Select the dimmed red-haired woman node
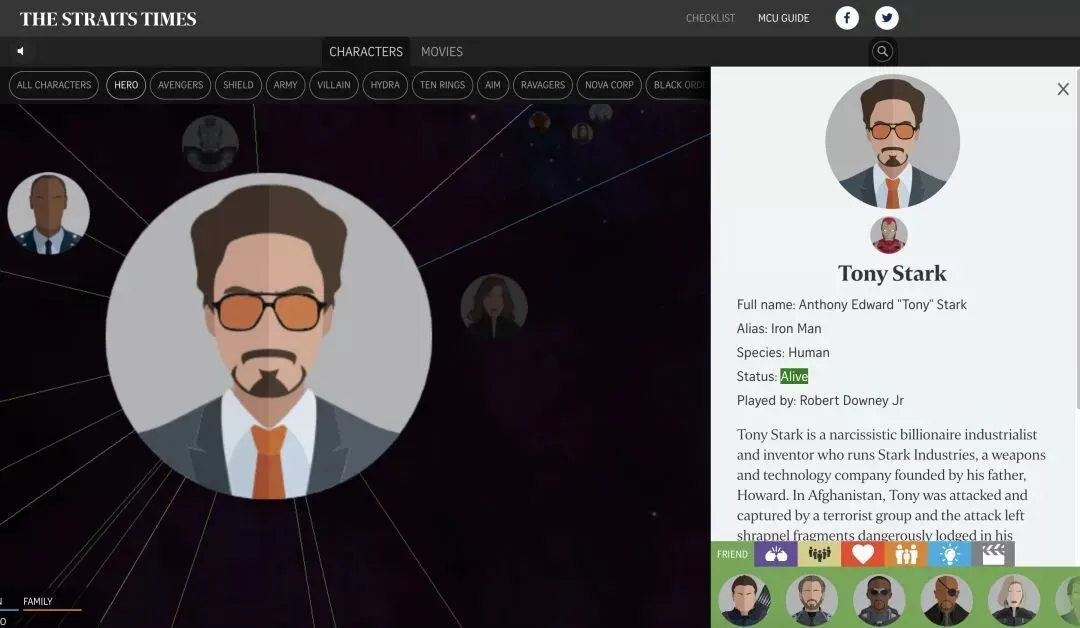The image size is (1080, 628). click(494, 308)
